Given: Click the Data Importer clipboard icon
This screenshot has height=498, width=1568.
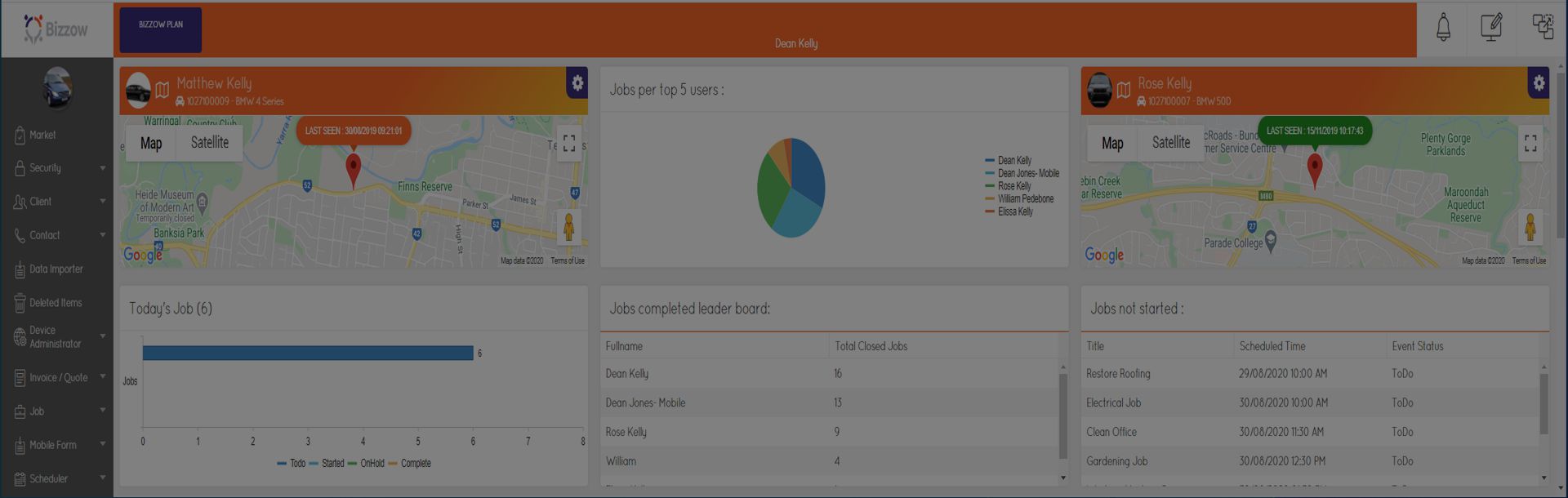Looking at the screenshot, I should pyautogui.click(x=20, y=269).
